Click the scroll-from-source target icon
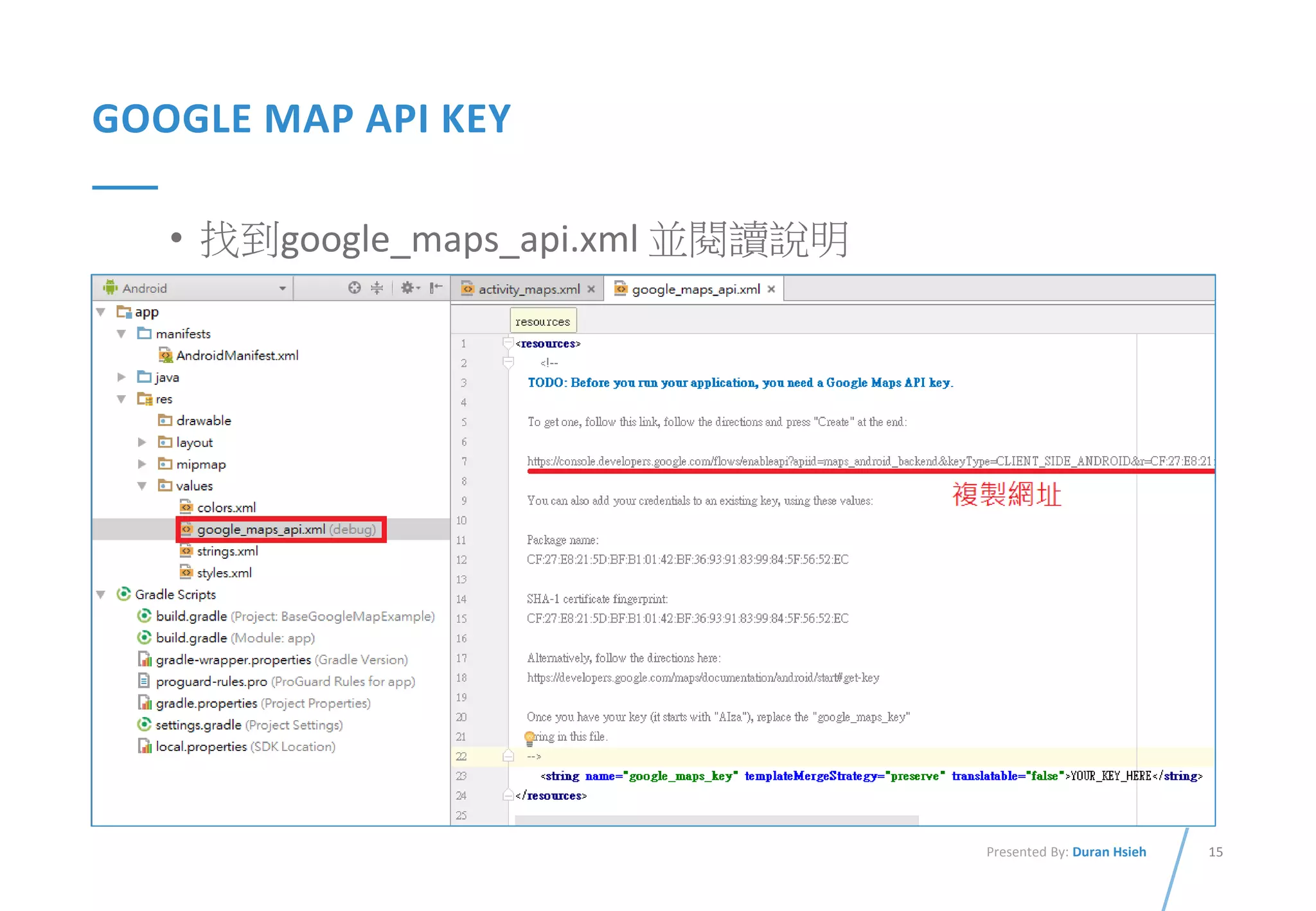The width and height of the screenshot is (1316, 911). 354,288
